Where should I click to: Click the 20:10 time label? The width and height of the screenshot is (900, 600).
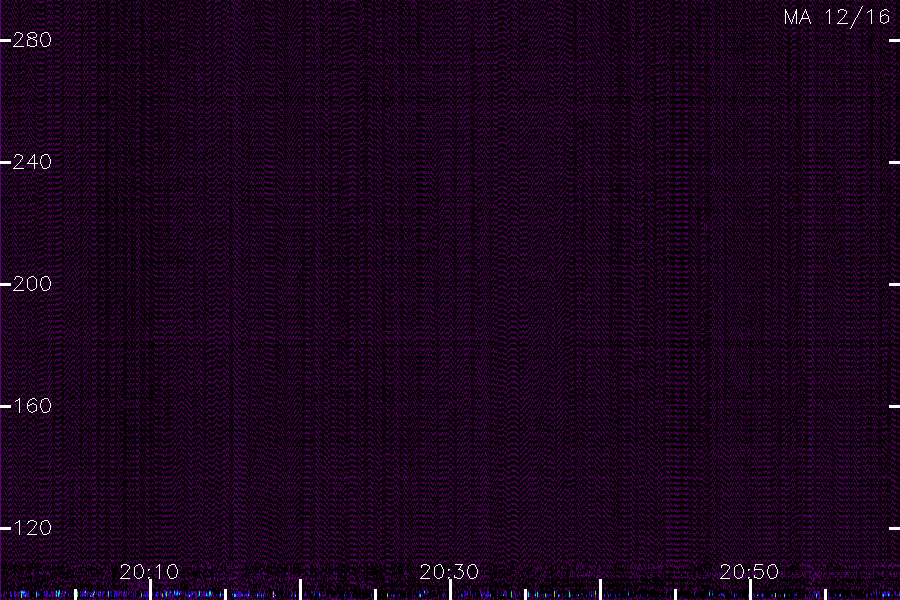(149, 571)
